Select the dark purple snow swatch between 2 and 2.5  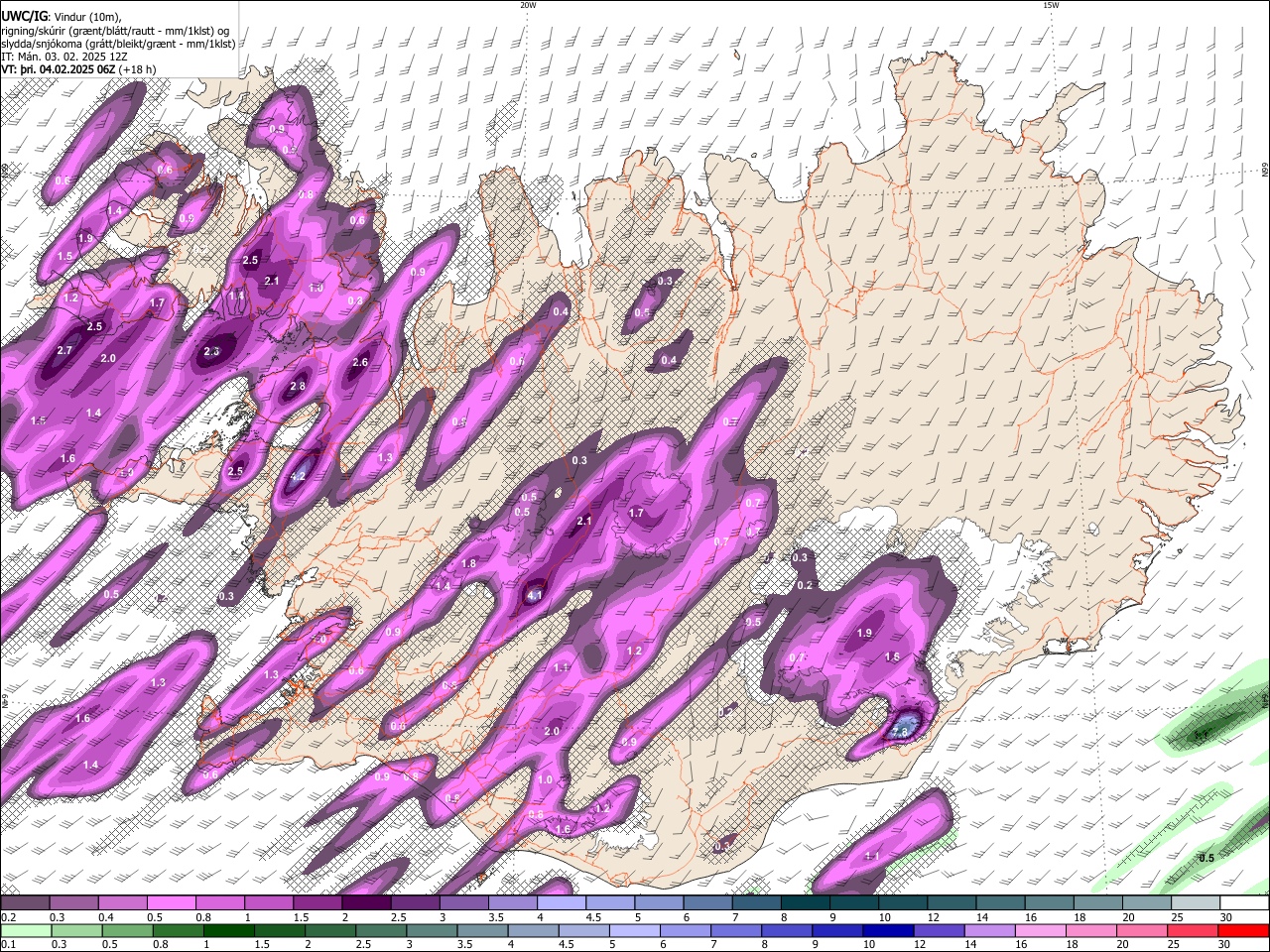click(366, 903)
